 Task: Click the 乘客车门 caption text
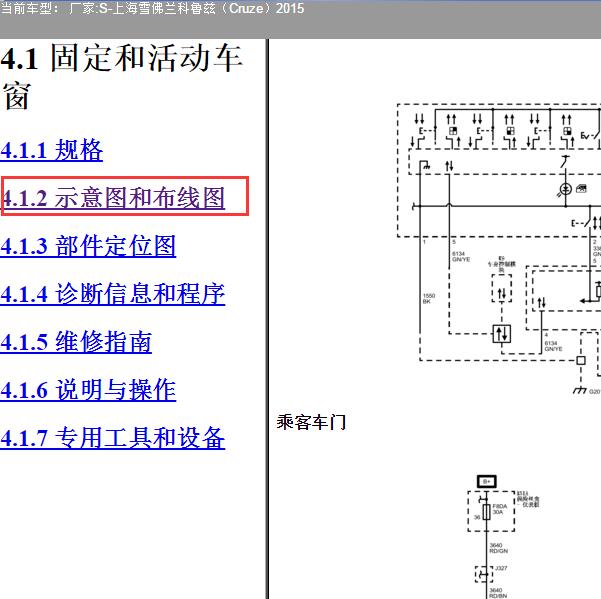tap(311, 422)
